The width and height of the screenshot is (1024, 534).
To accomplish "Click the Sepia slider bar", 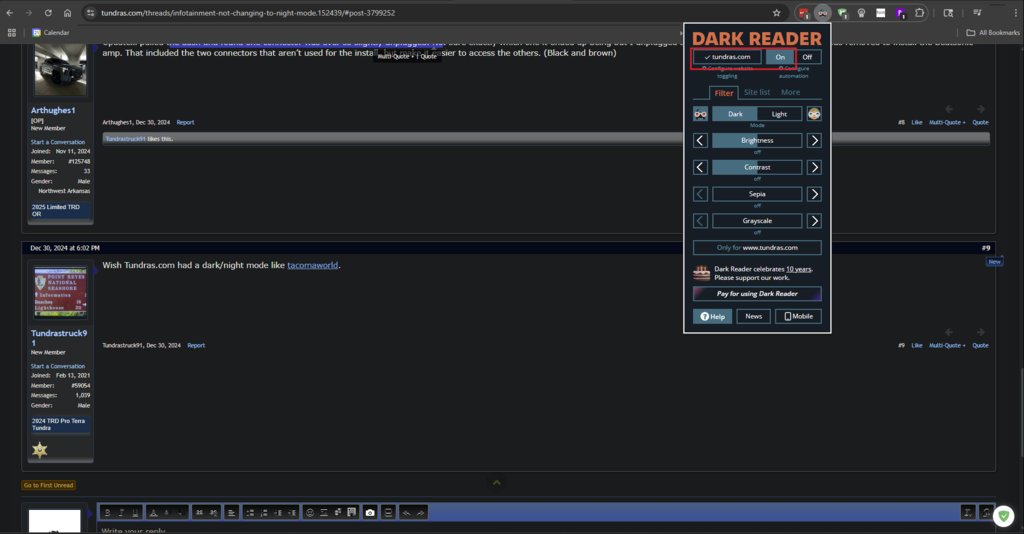I will (757, 194).
